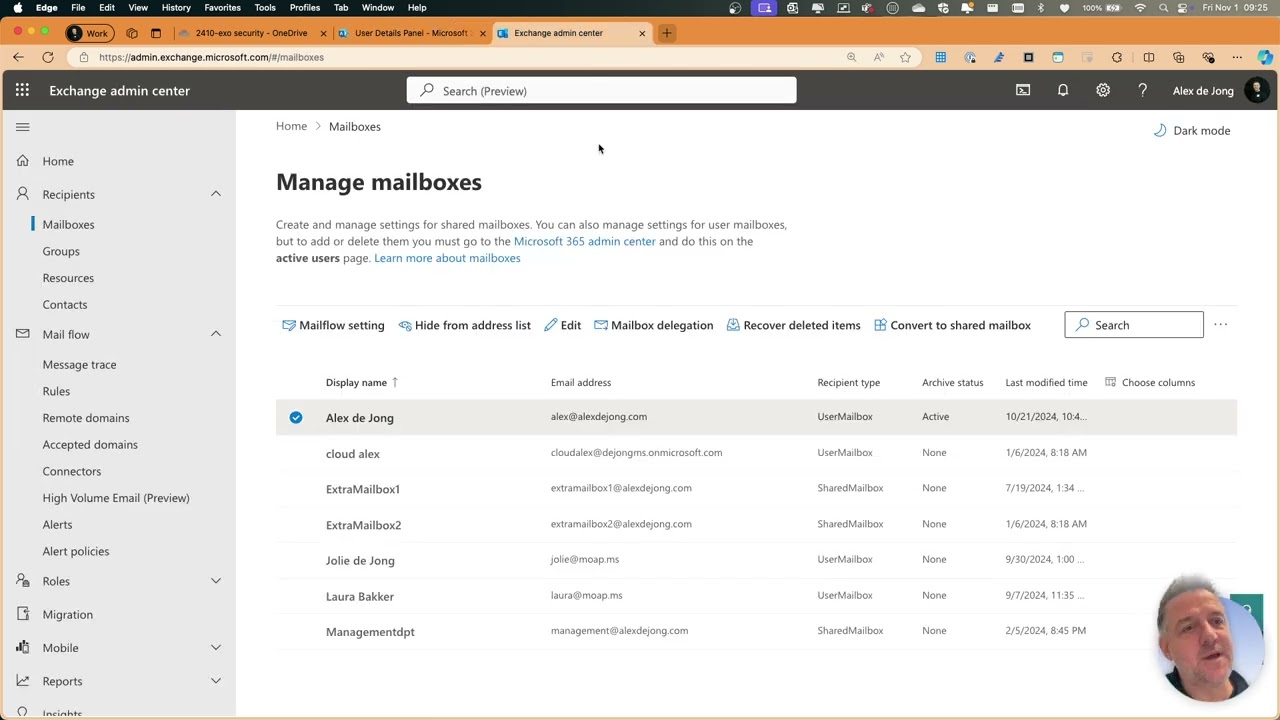Viewport: 1280px width, 720px height.
Task: Sort by Email address column
Action: pos(580,382)
